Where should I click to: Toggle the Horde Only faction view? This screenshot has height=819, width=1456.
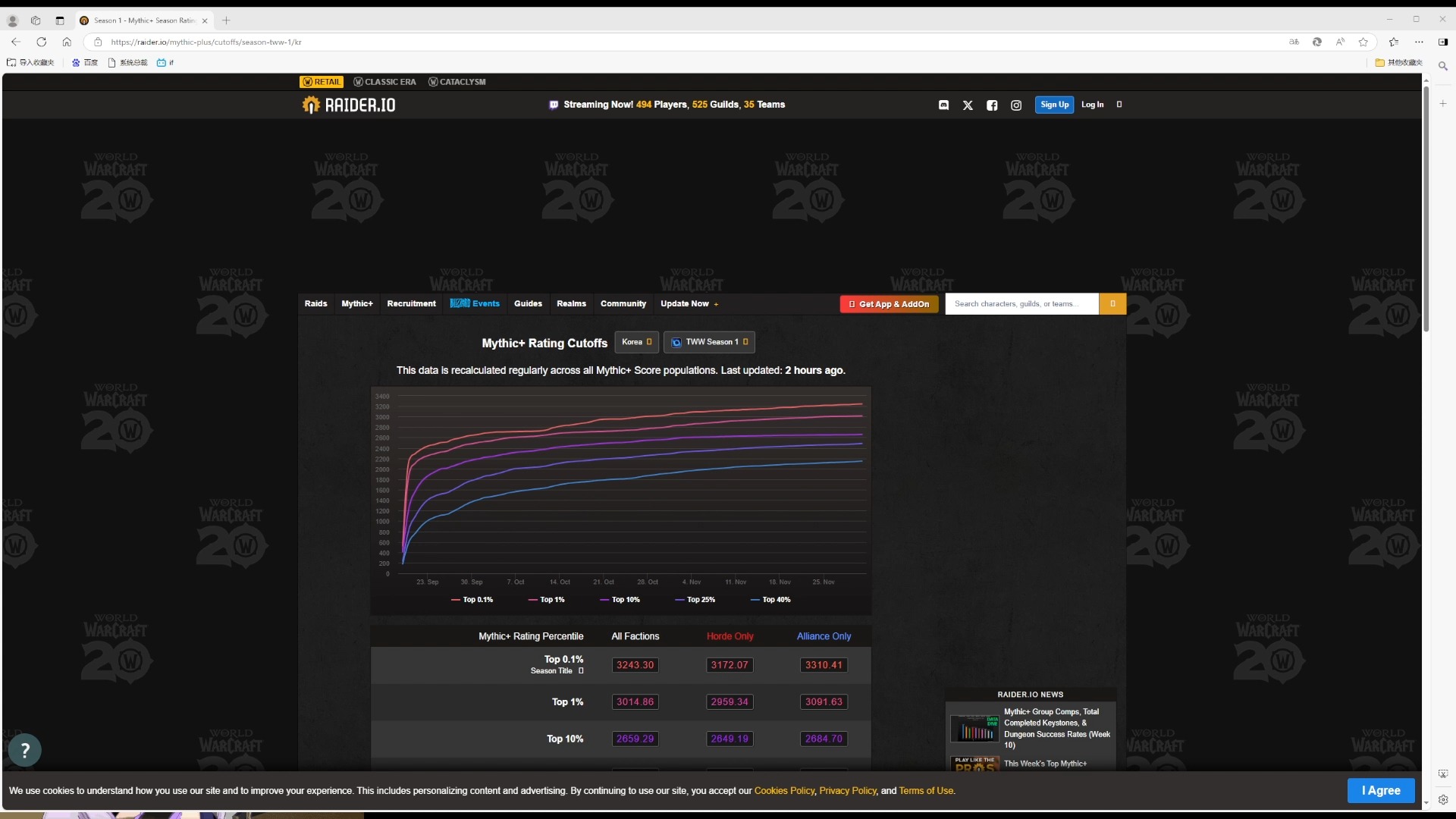(730, 636)
